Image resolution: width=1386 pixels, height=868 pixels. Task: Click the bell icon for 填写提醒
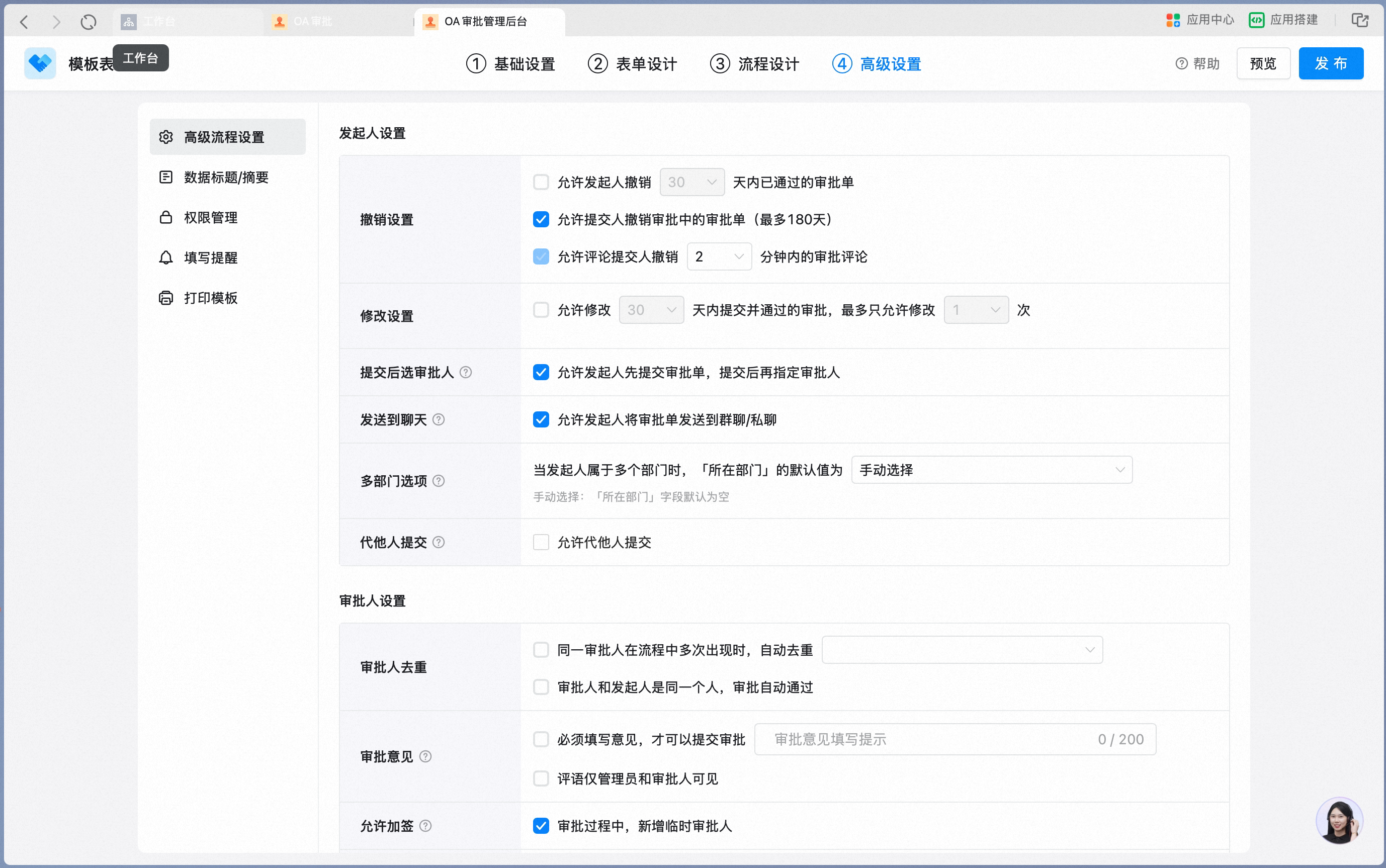(x=166, y=257)
